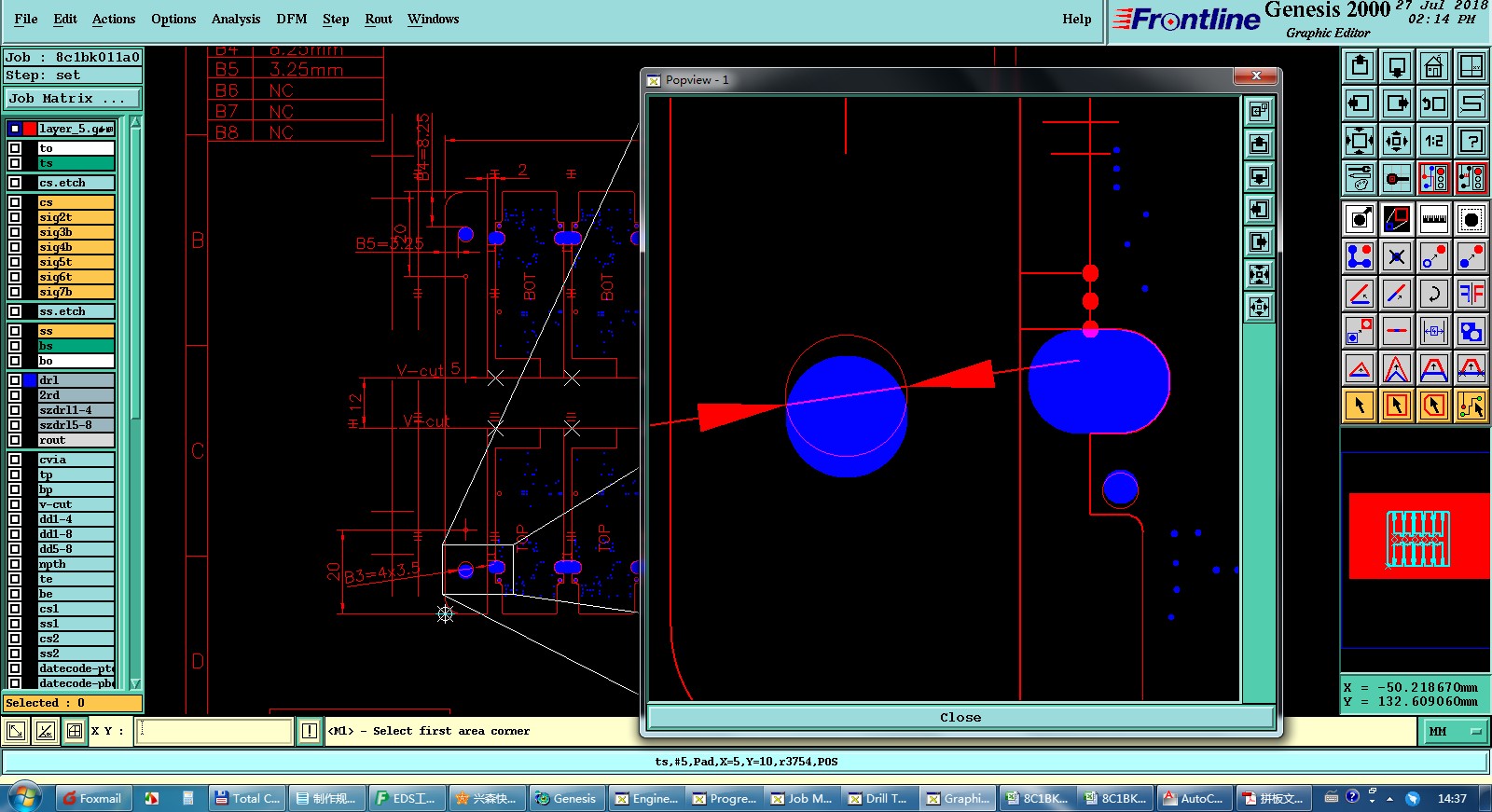Click the top icon in Popview sidebar
The image size is (1492, 812).
(1259, 112)
